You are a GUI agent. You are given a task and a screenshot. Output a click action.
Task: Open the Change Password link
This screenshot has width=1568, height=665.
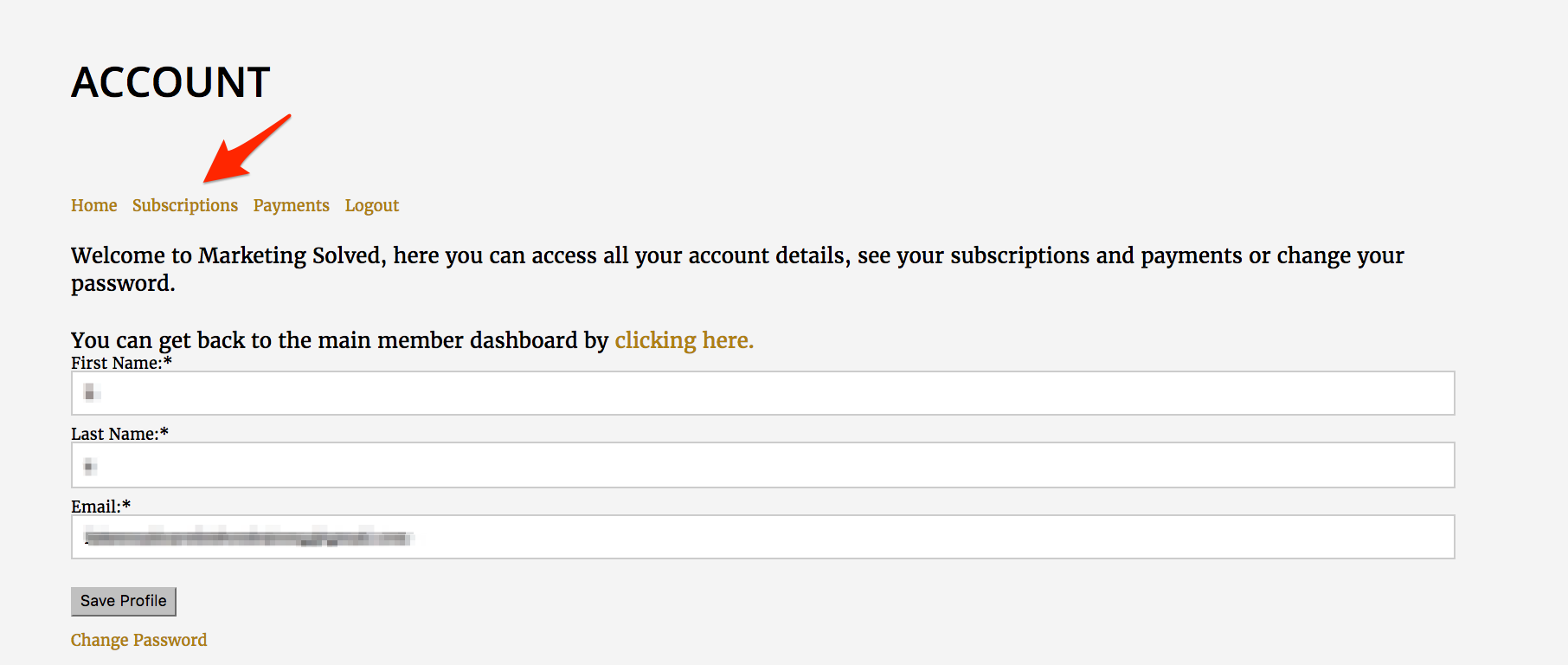[x=138, y=640]
